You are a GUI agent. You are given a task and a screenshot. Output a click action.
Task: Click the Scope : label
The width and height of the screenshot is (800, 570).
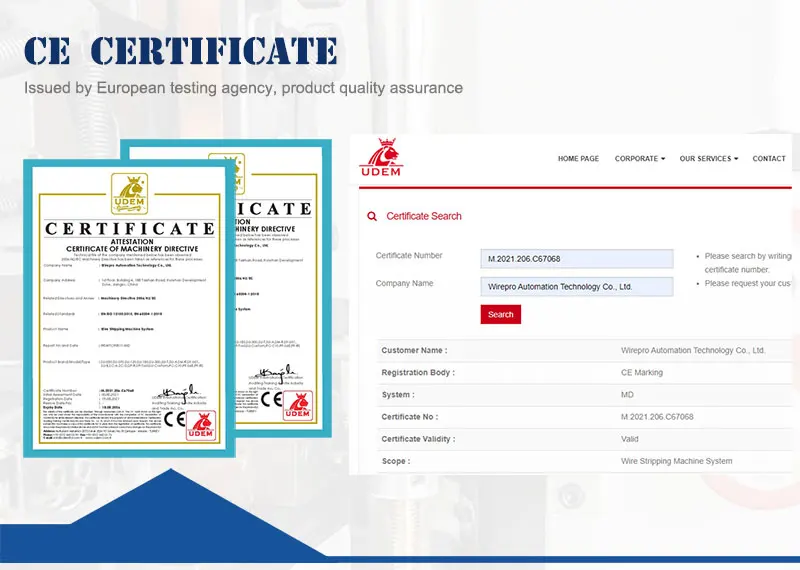pos(396,461)
